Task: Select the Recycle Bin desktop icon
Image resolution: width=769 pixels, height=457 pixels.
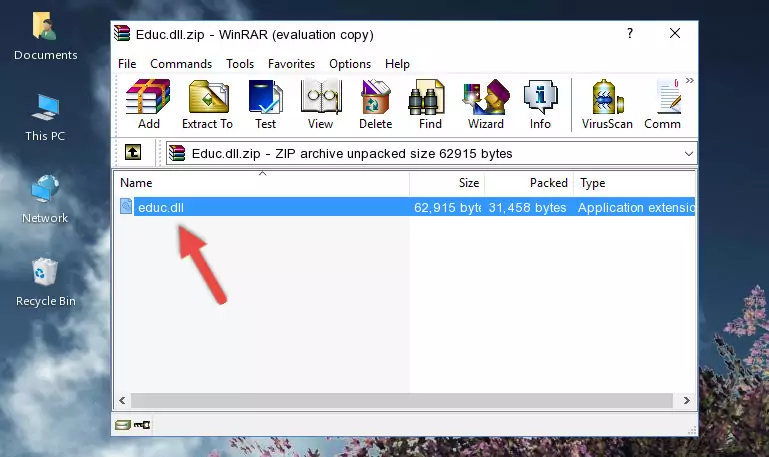Action: [x=46, y=282]
